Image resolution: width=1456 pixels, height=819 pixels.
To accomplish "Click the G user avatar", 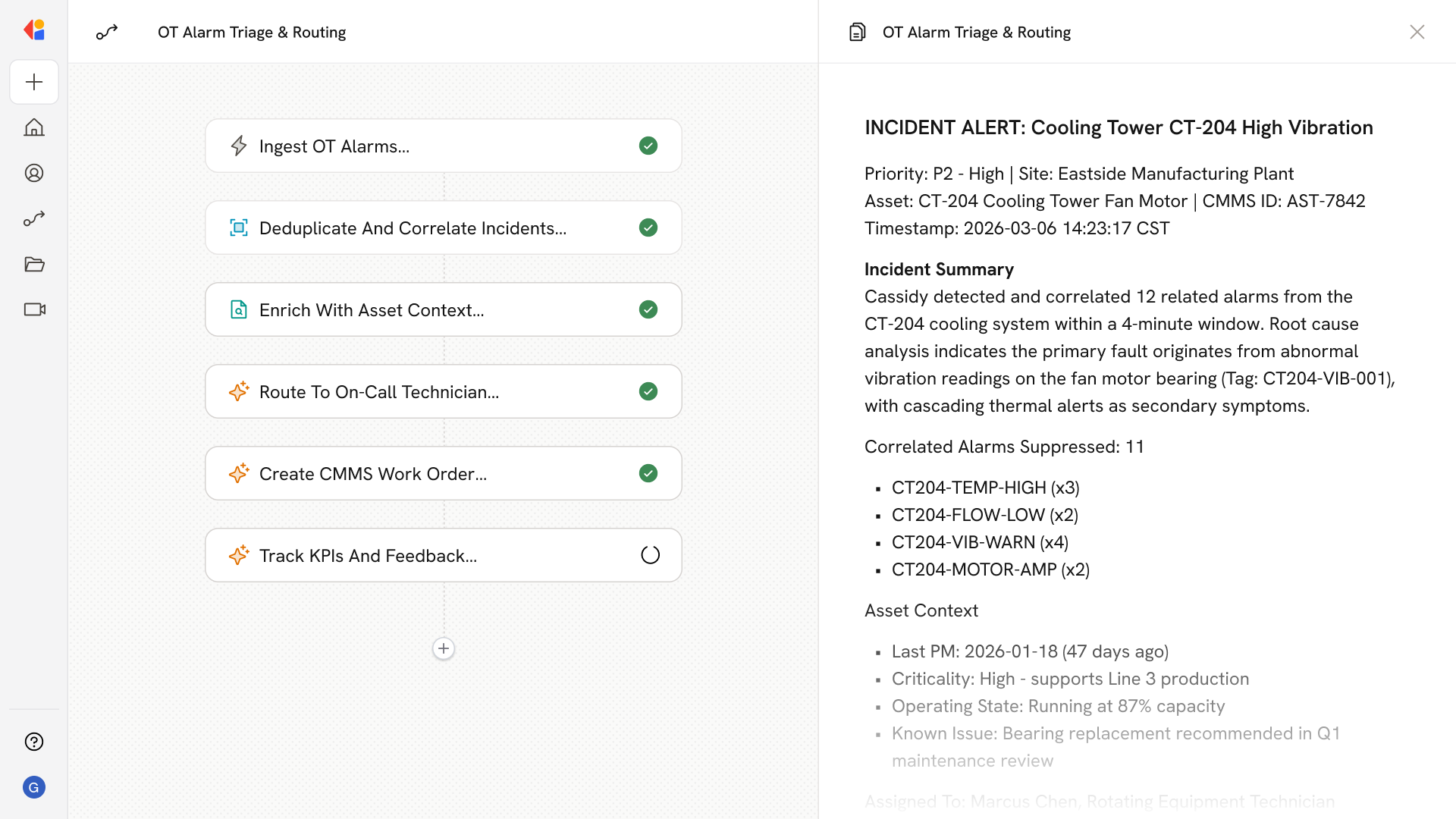I will (34, 787).
